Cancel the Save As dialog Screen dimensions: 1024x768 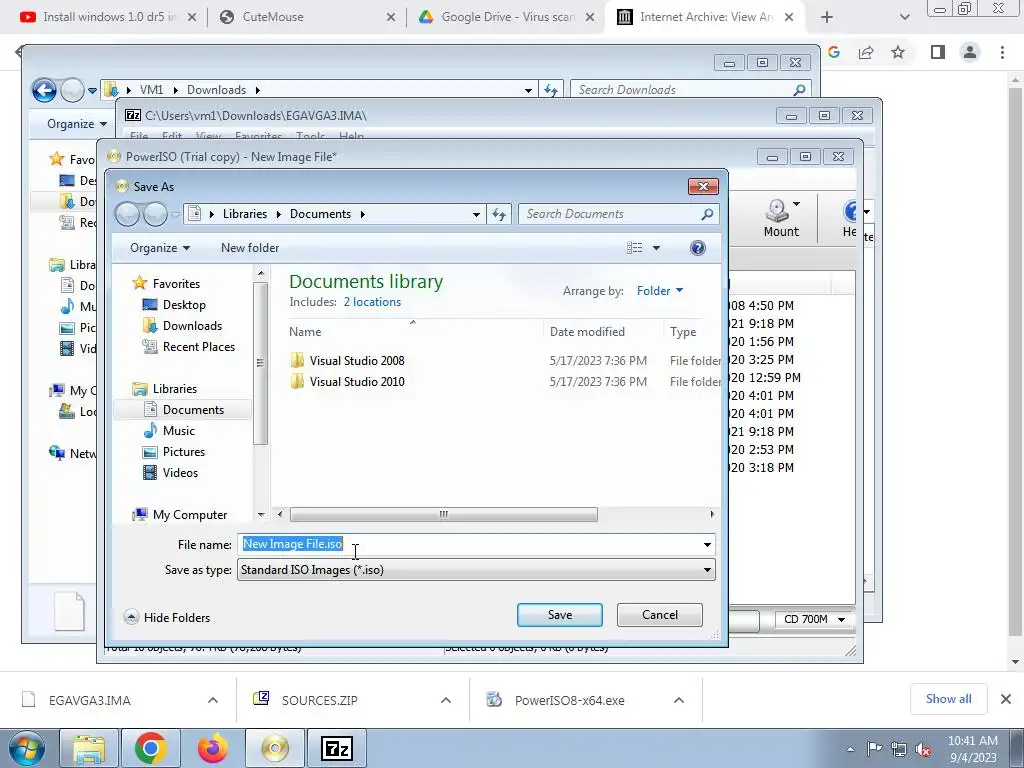pos(660,615)
